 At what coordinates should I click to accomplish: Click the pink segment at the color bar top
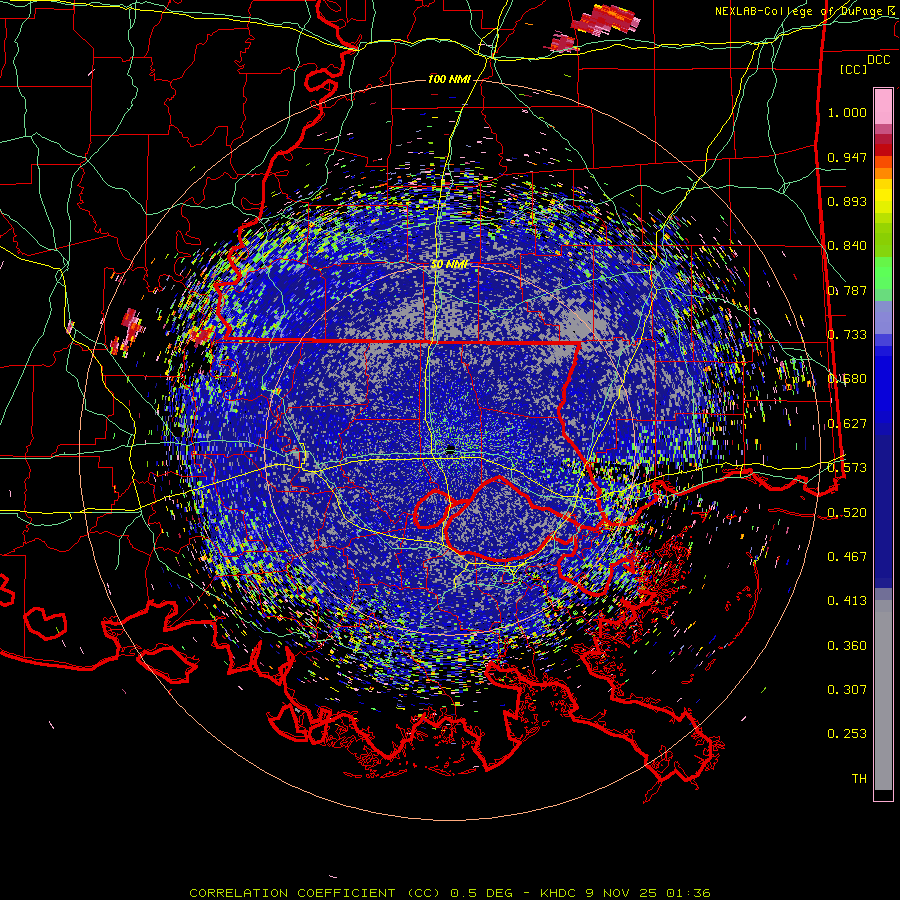point(883,107)
